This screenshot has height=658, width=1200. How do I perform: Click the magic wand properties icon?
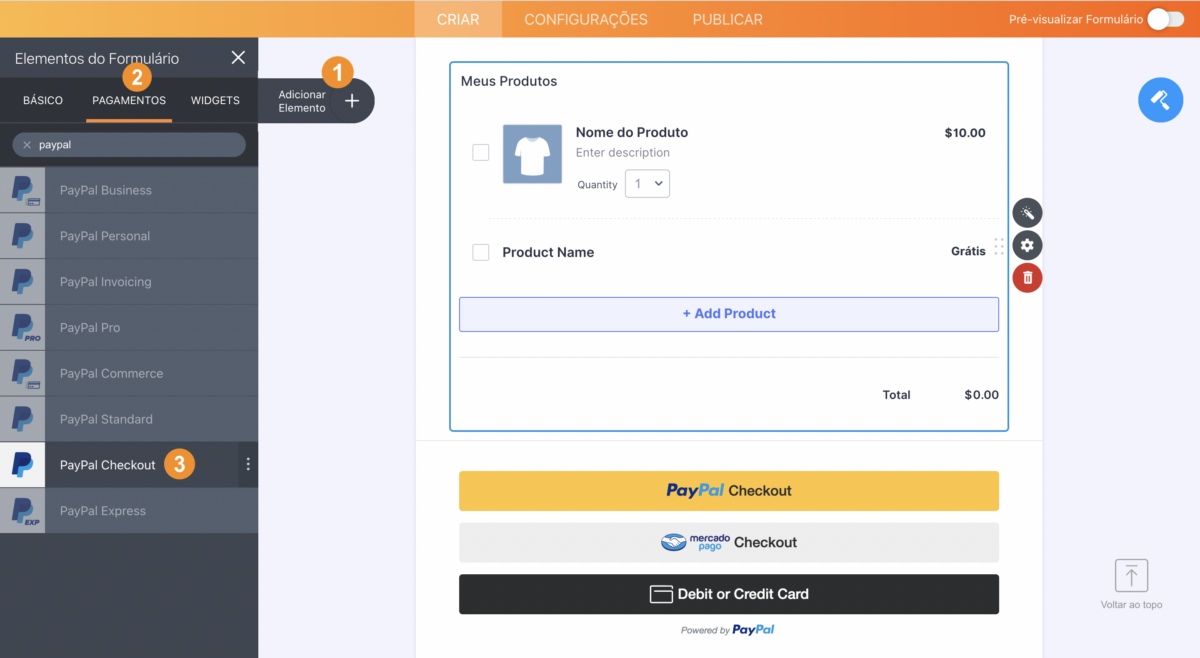point(1027,212)
